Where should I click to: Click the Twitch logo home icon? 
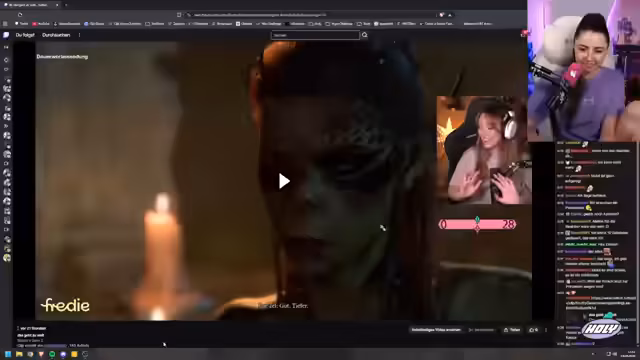click(6, 35)
